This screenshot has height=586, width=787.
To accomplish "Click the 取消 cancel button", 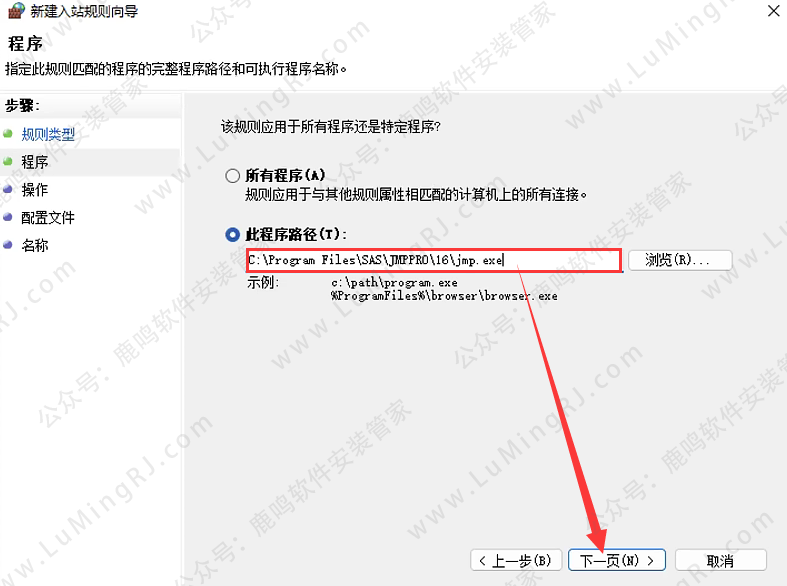I will (721, 560).
